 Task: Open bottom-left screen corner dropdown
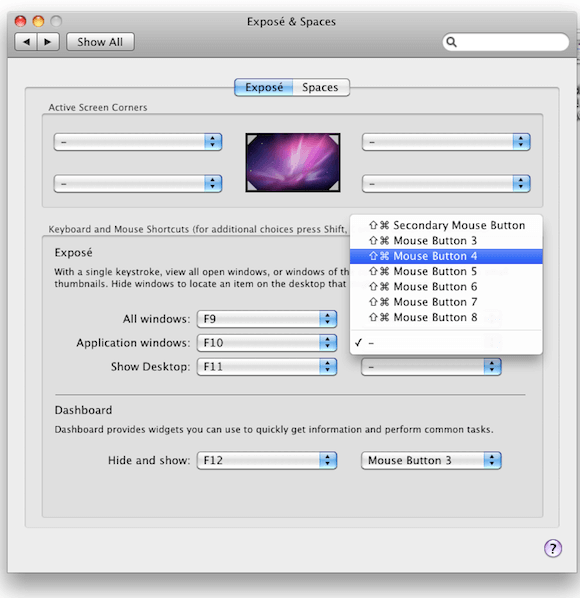(x=138, y=183)
